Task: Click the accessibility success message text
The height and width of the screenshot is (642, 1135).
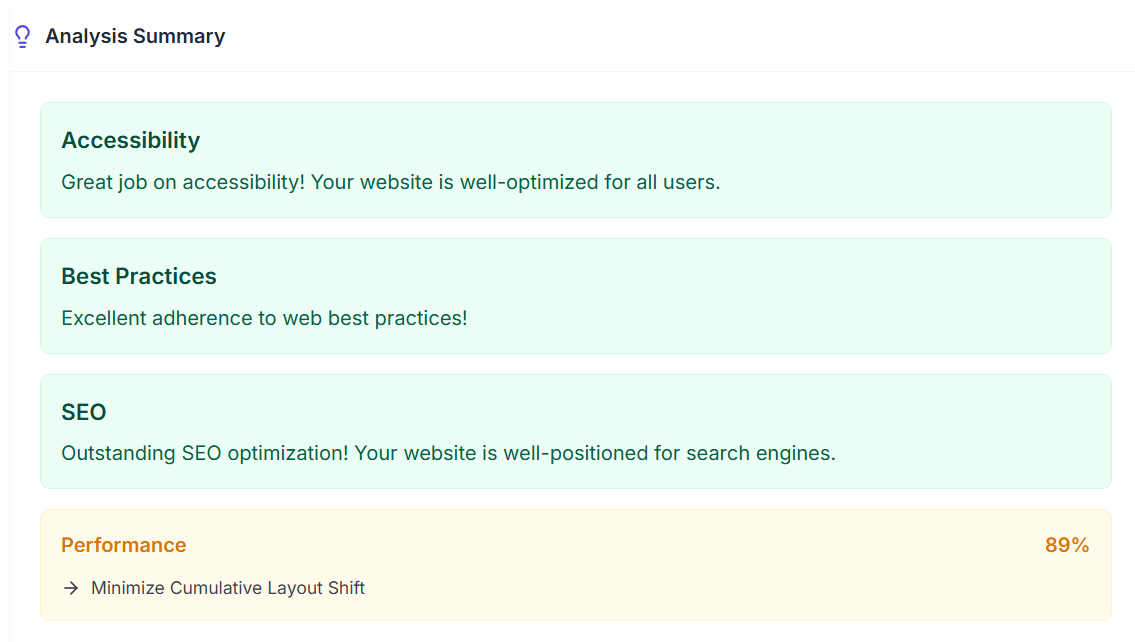Action: point(393,182)
